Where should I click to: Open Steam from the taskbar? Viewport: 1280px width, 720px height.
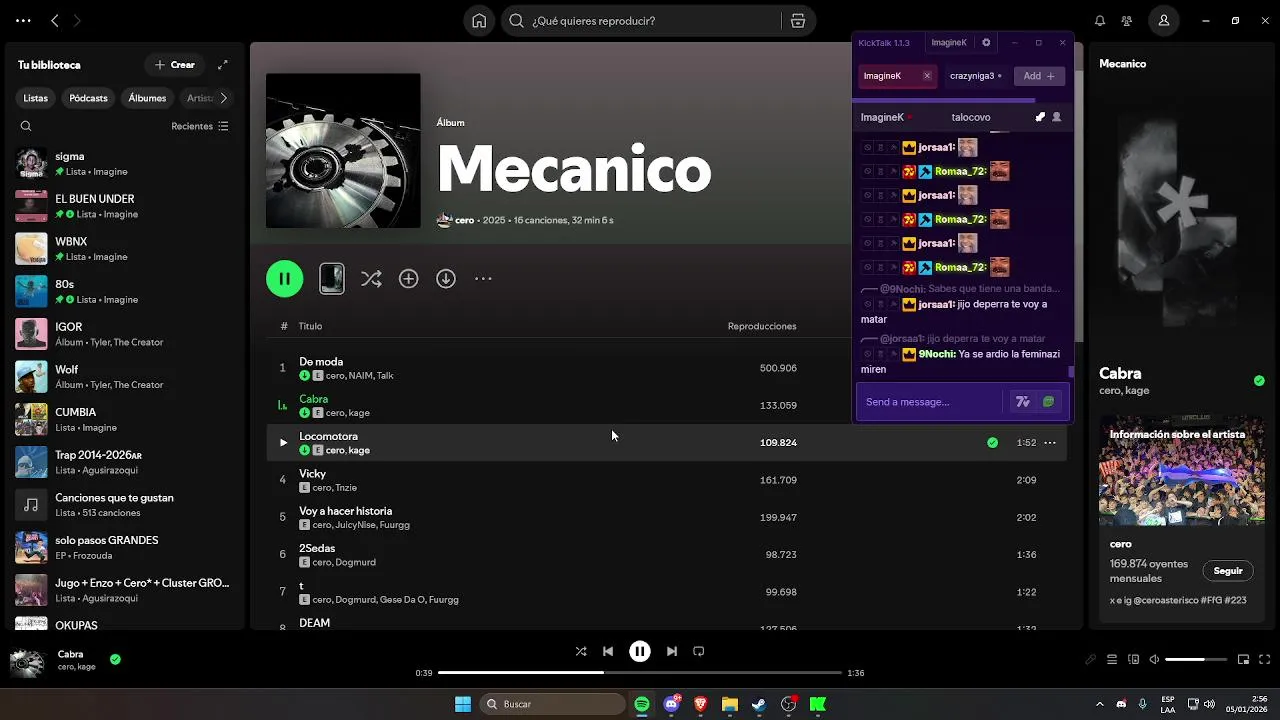(759, 704)
